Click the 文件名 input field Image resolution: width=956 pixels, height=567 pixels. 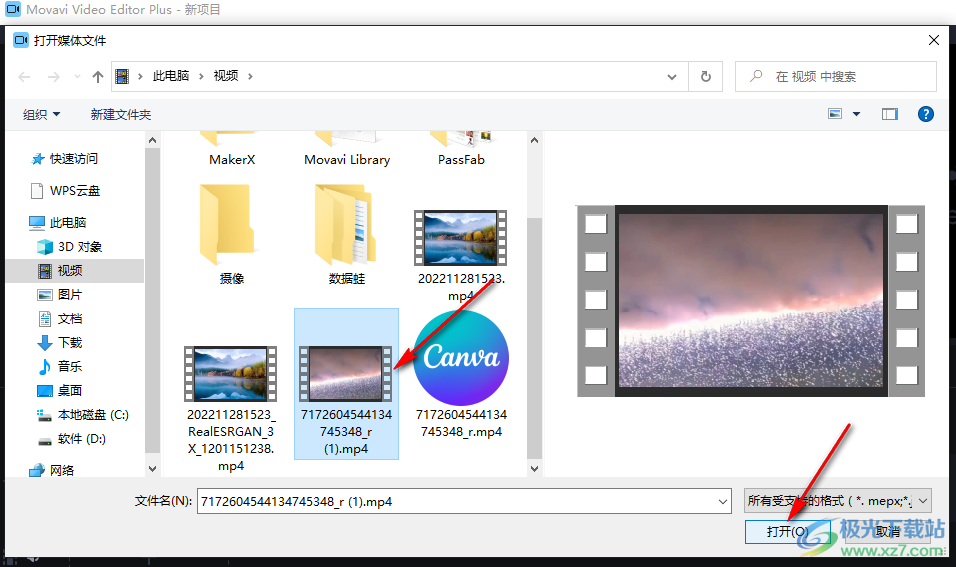(x=464, y=502)
